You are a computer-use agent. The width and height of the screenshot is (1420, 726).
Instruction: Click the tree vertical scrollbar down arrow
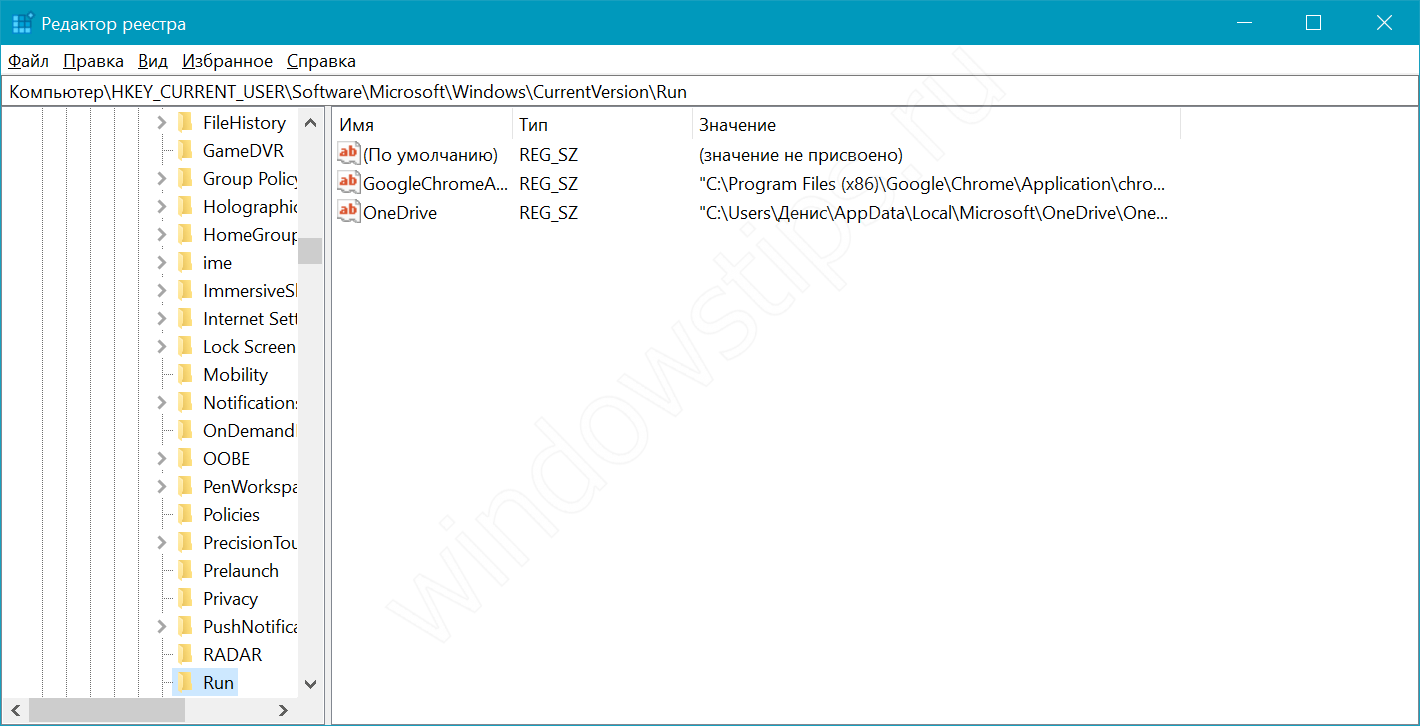(x=310, y=684)
